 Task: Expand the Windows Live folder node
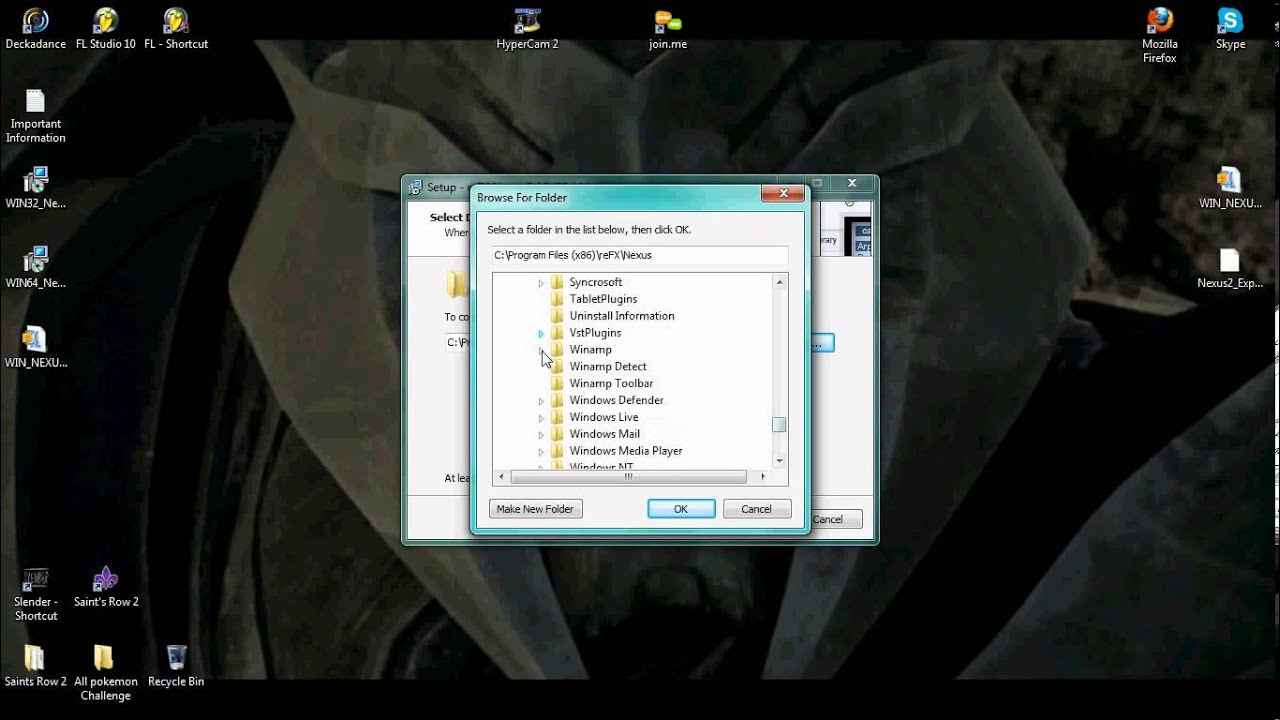541,418
